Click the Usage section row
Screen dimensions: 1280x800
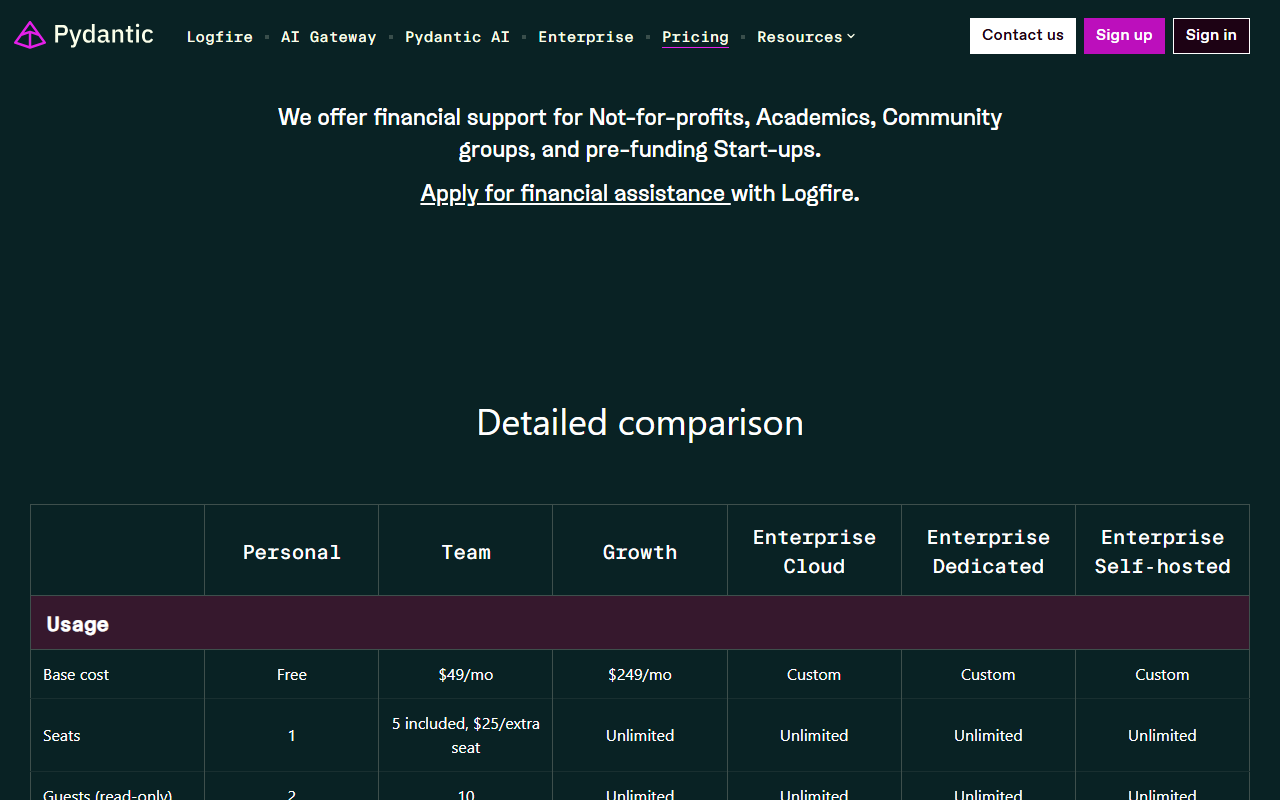click(640, 624)
